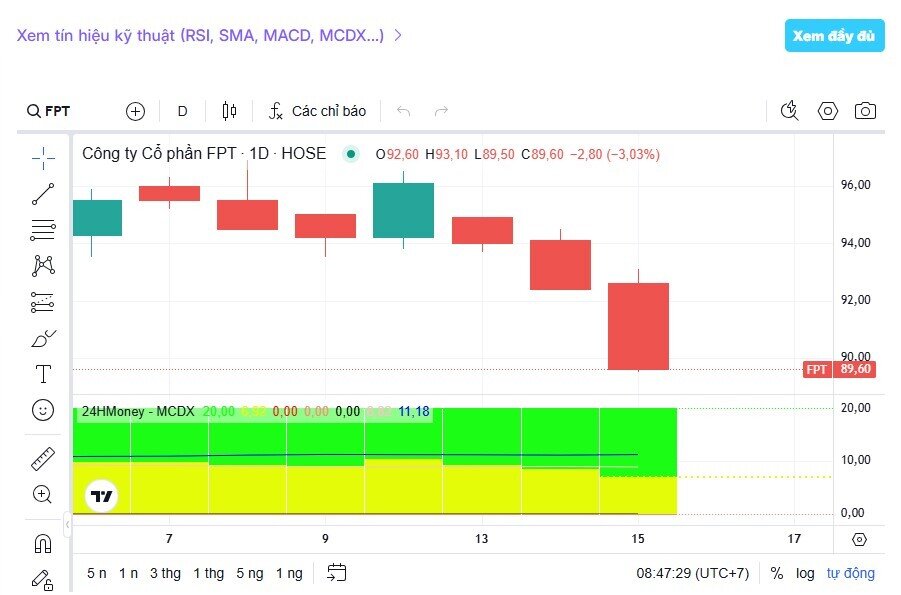Toggle the magnet snap mode
This screenshot has width=901, height=595.
(43, 543)
